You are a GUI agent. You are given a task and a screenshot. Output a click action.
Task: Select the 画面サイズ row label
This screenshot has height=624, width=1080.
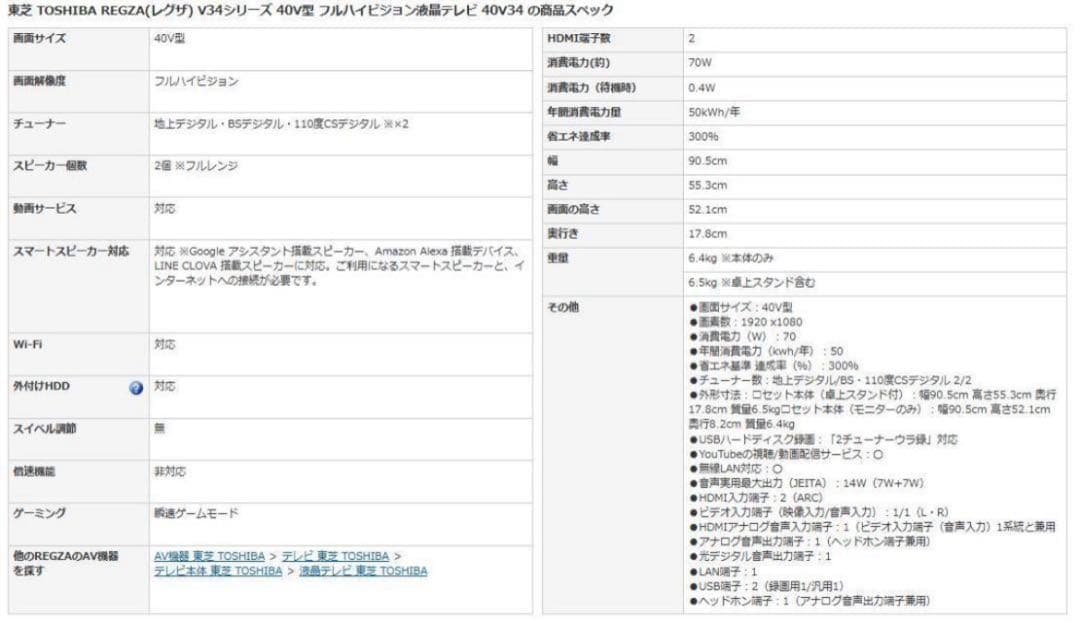click(x=40, y=38)
